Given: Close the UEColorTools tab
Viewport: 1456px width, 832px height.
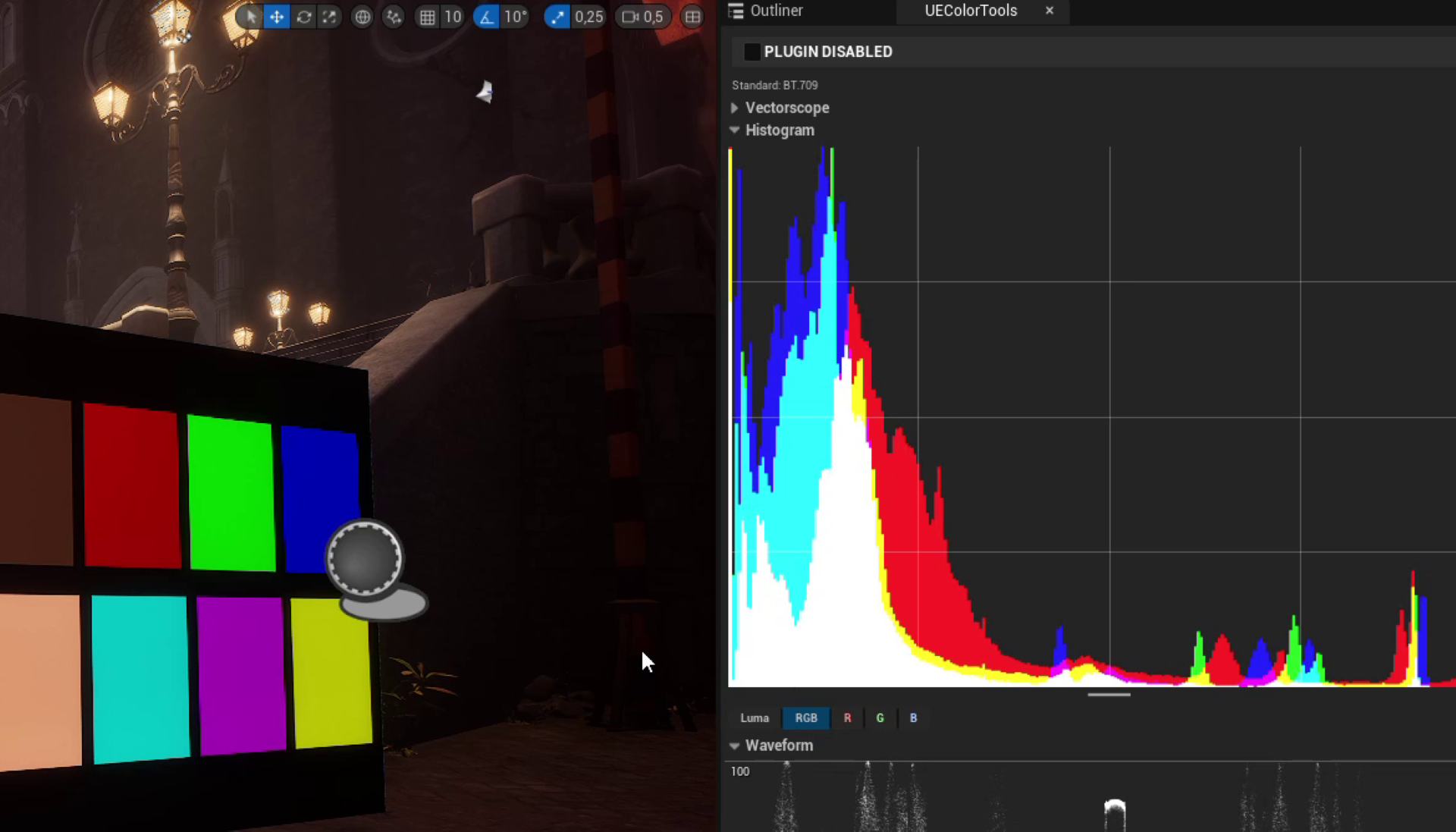Looking at the screenshot, I should [1050, 11].
